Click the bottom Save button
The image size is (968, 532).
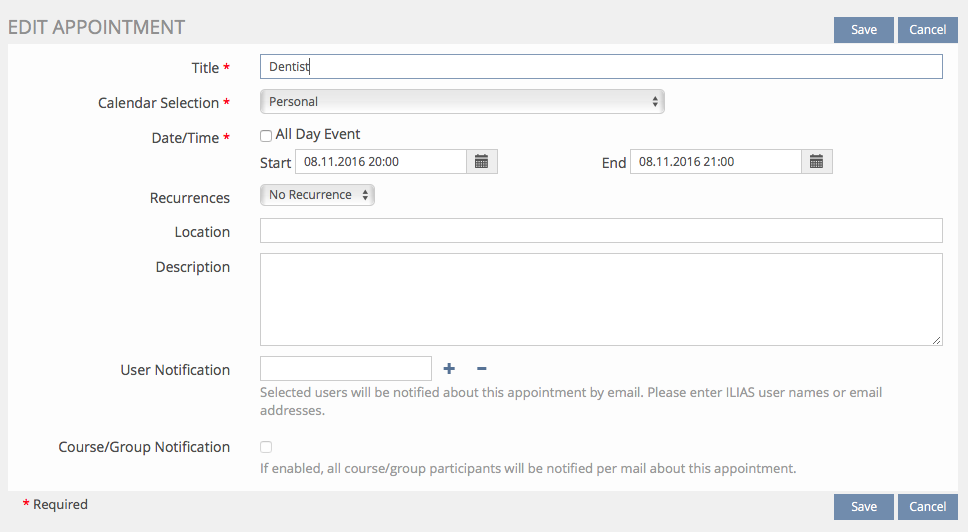coord(863,507)
